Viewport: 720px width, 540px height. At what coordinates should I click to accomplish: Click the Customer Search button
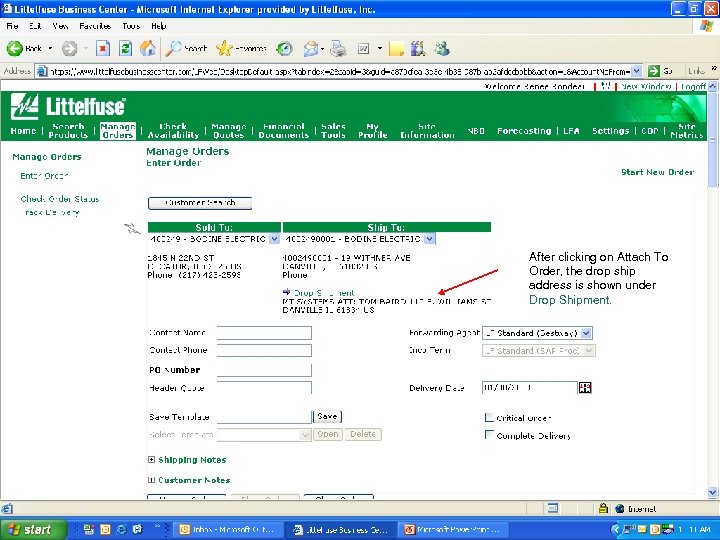coord(200,203)
